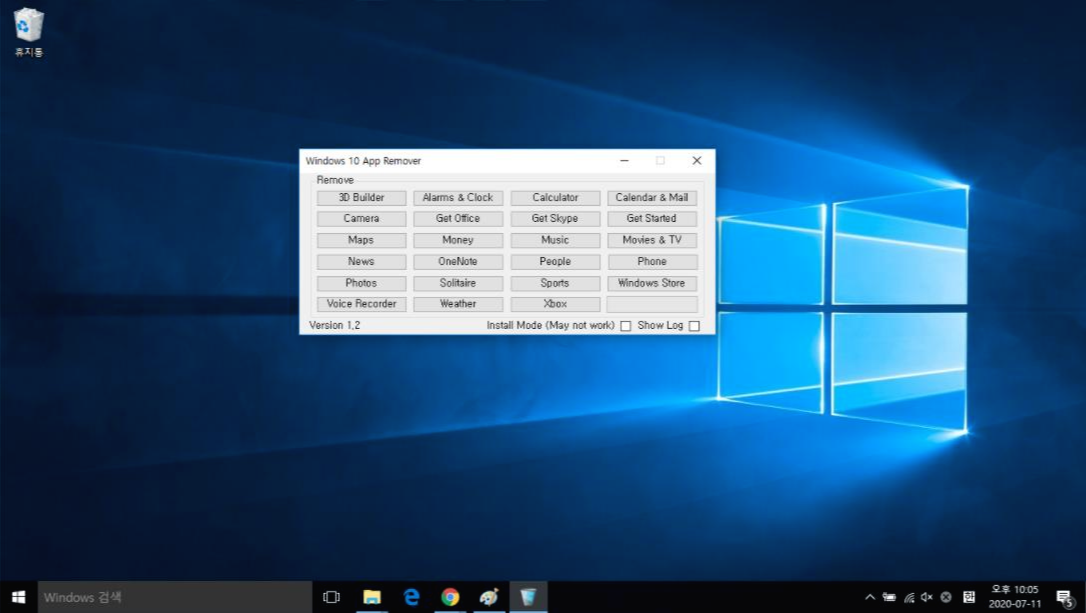
Task: Click the Task View taskbar icon
Action: (331, 597)
